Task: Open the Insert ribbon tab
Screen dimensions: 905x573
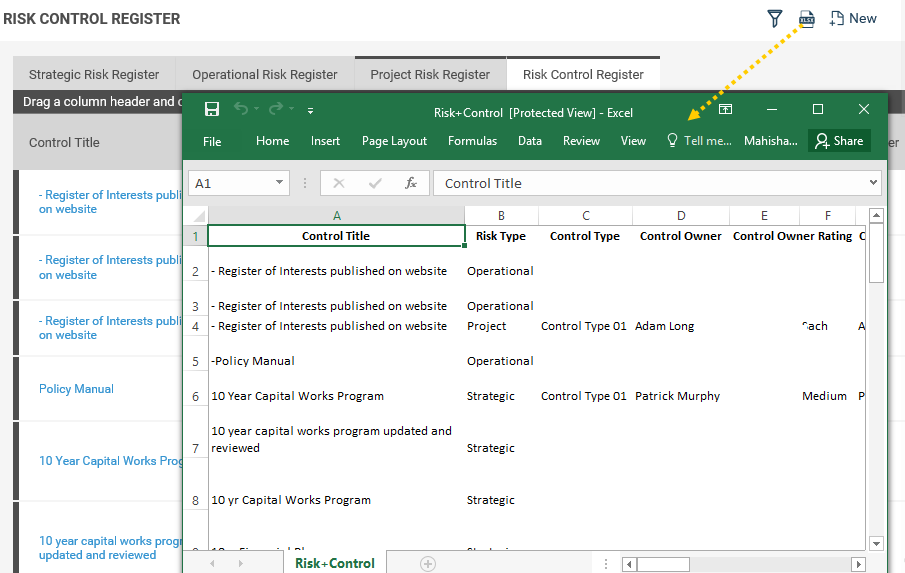Action: point(325,141)
